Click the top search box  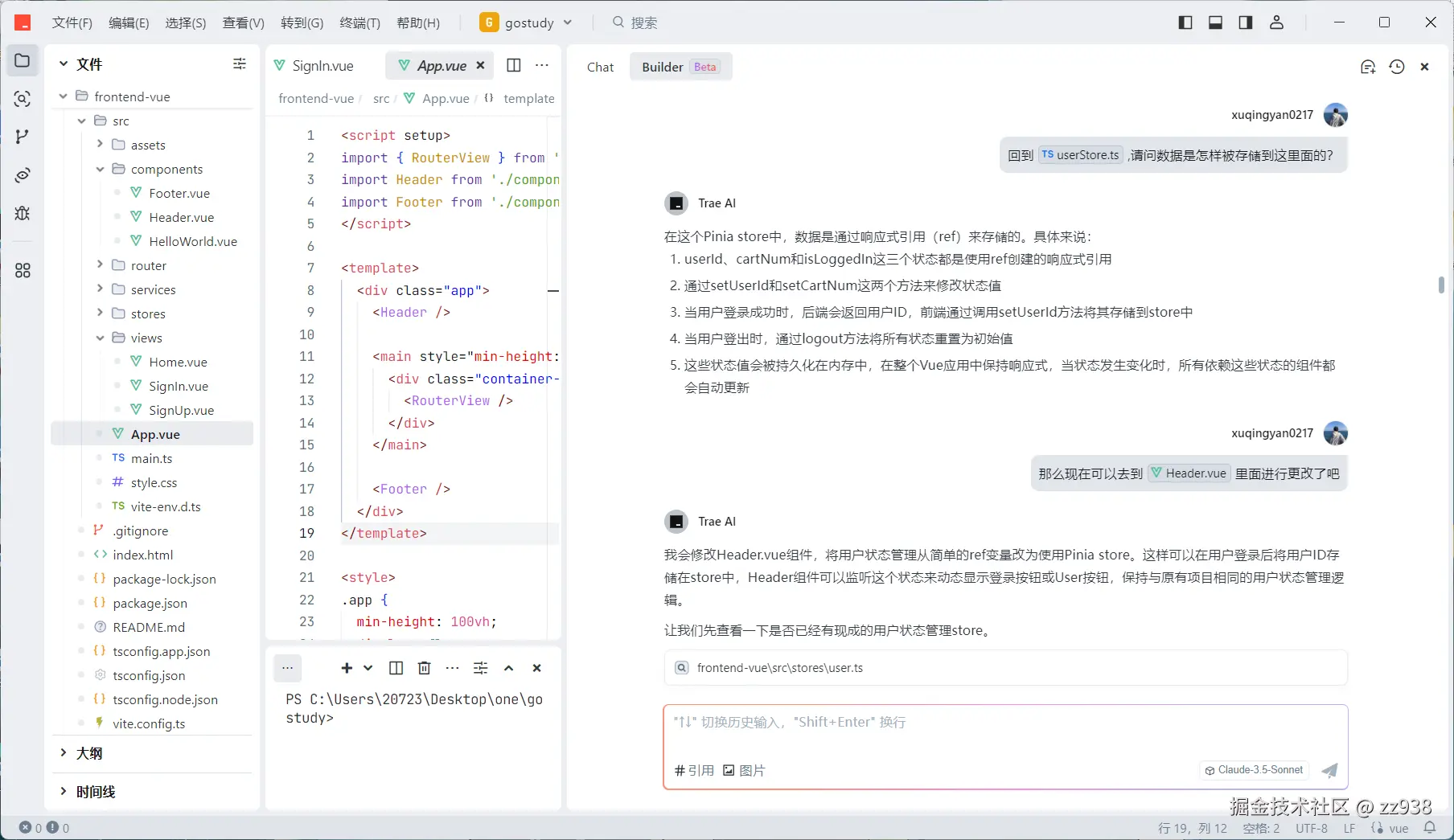[635, 23]
